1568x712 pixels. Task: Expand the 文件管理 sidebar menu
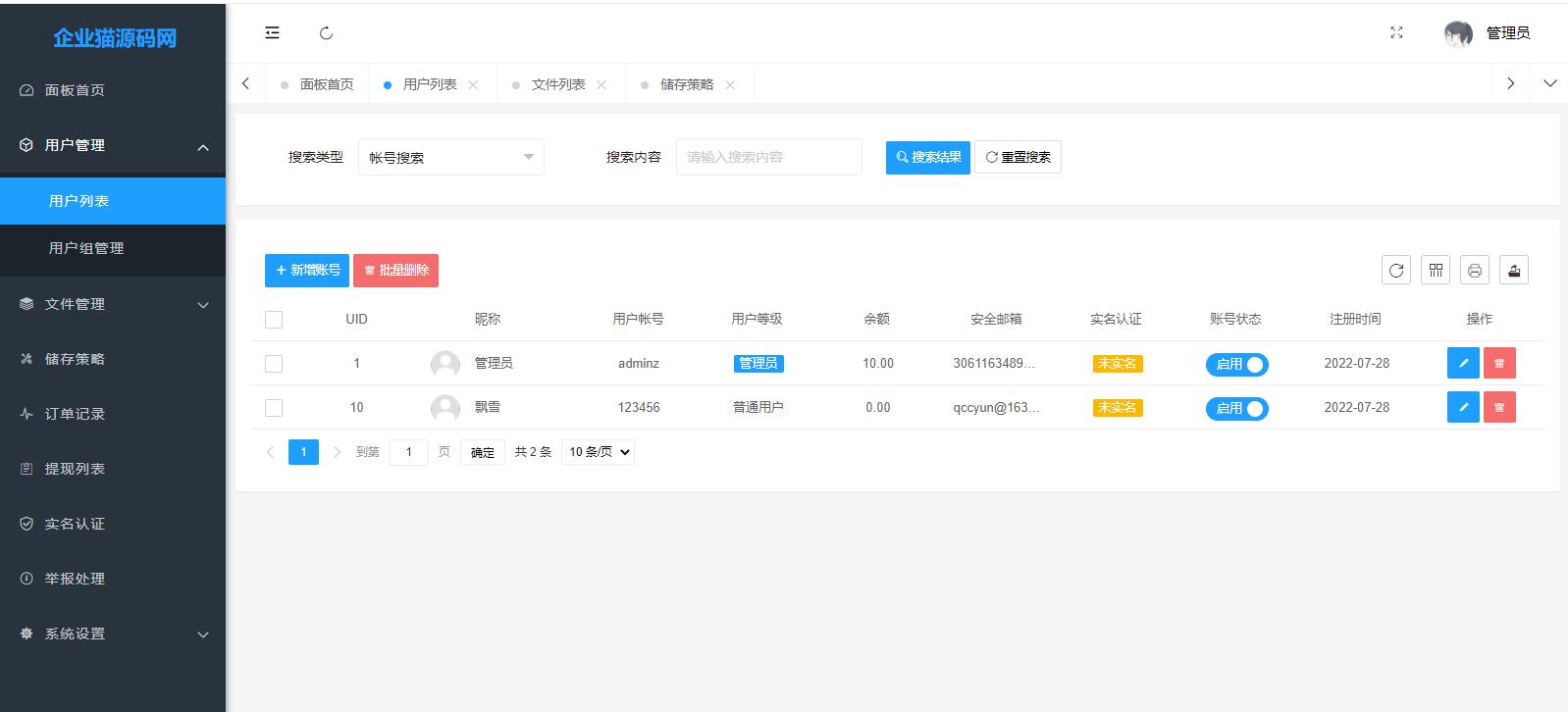pyautogui.click(x=113, y=304)
